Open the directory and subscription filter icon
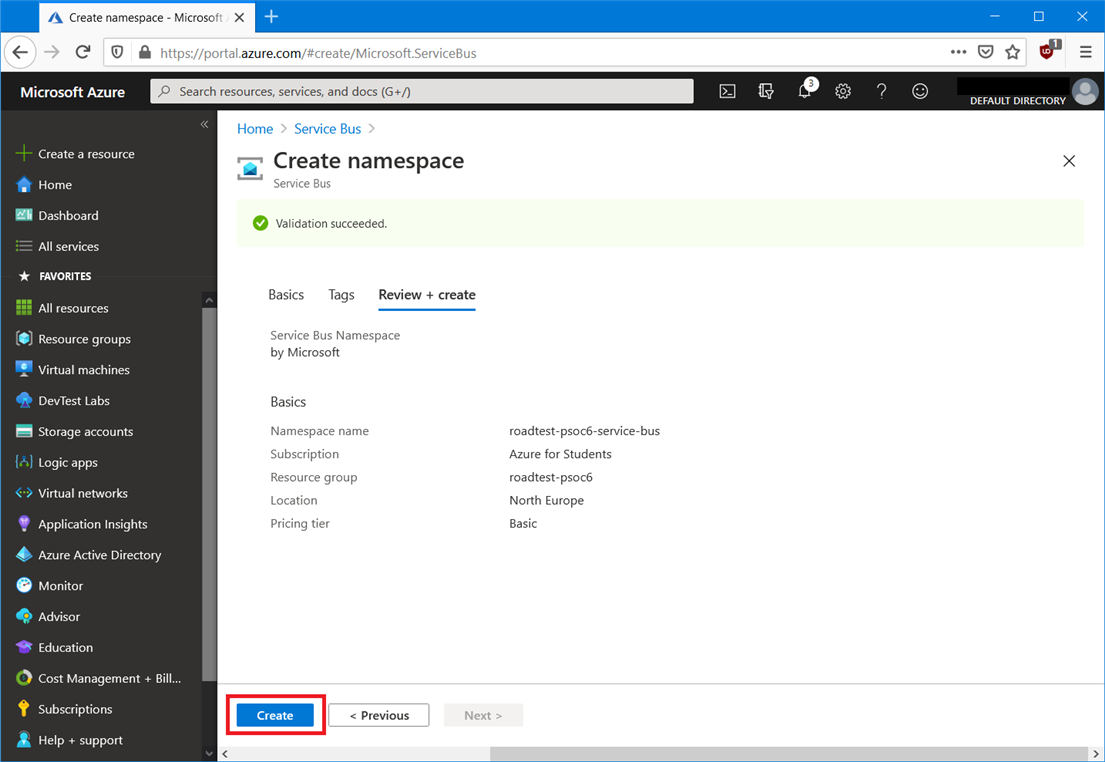Screen dimensions: 1105x762 coord(766,91)
